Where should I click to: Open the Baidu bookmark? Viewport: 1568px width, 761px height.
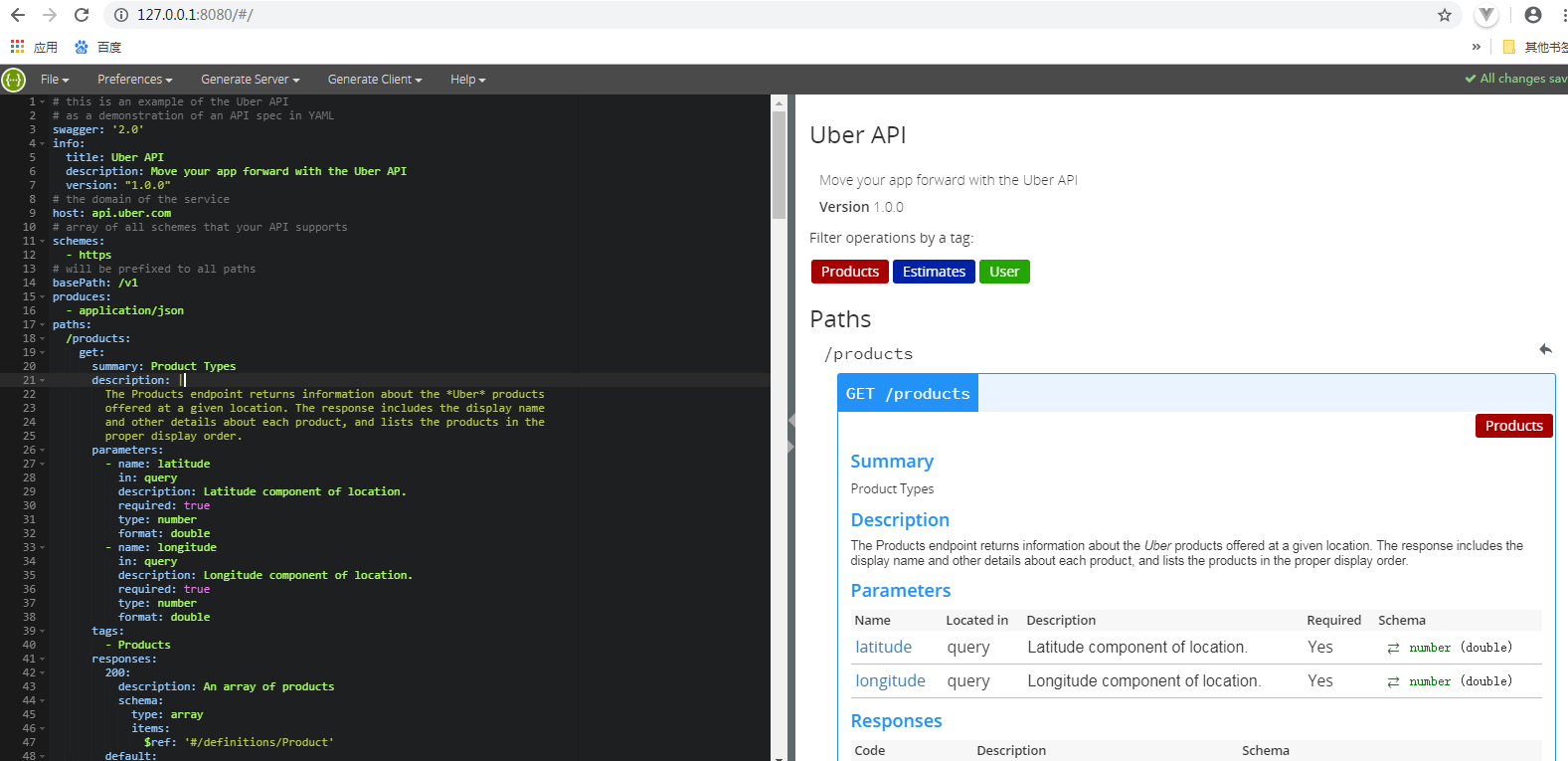pos(97,47)
